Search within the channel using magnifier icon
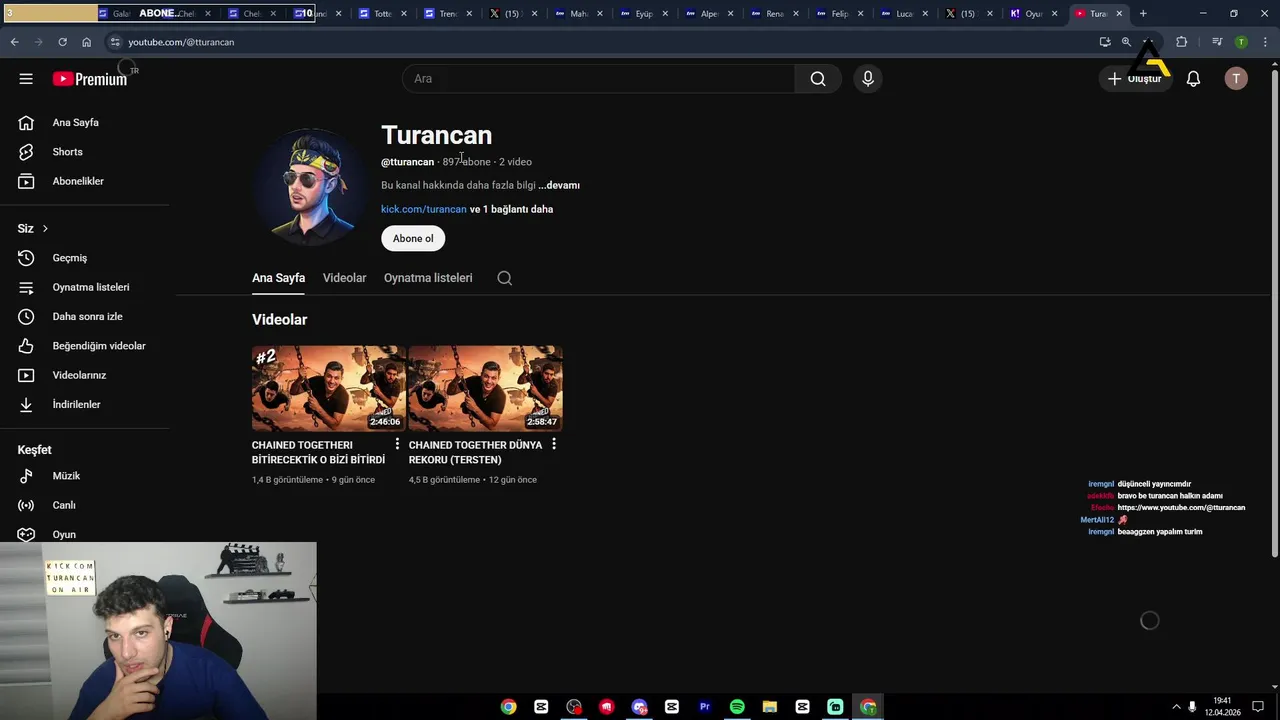This screenshot has height=720, width=1280. pyautogui.click(x=505, y=278)
